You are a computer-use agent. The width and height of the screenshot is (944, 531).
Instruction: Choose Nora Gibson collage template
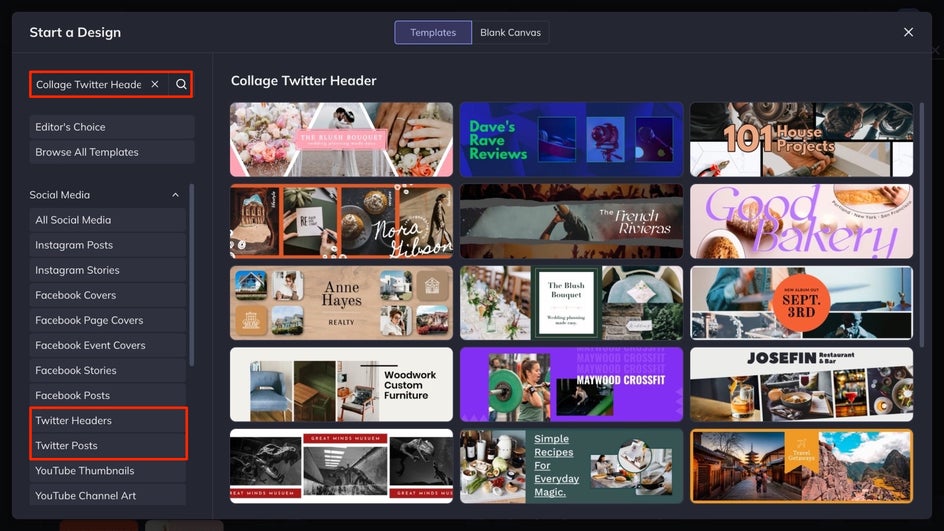341,221
